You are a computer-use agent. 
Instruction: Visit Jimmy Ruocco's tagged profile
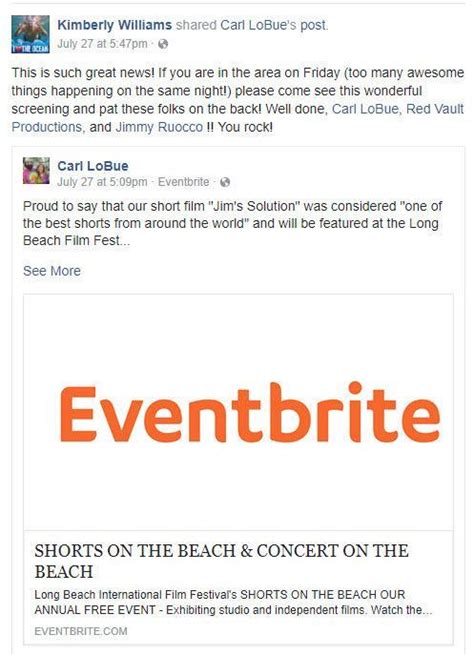pyautogui.click(x=159, y=127)
